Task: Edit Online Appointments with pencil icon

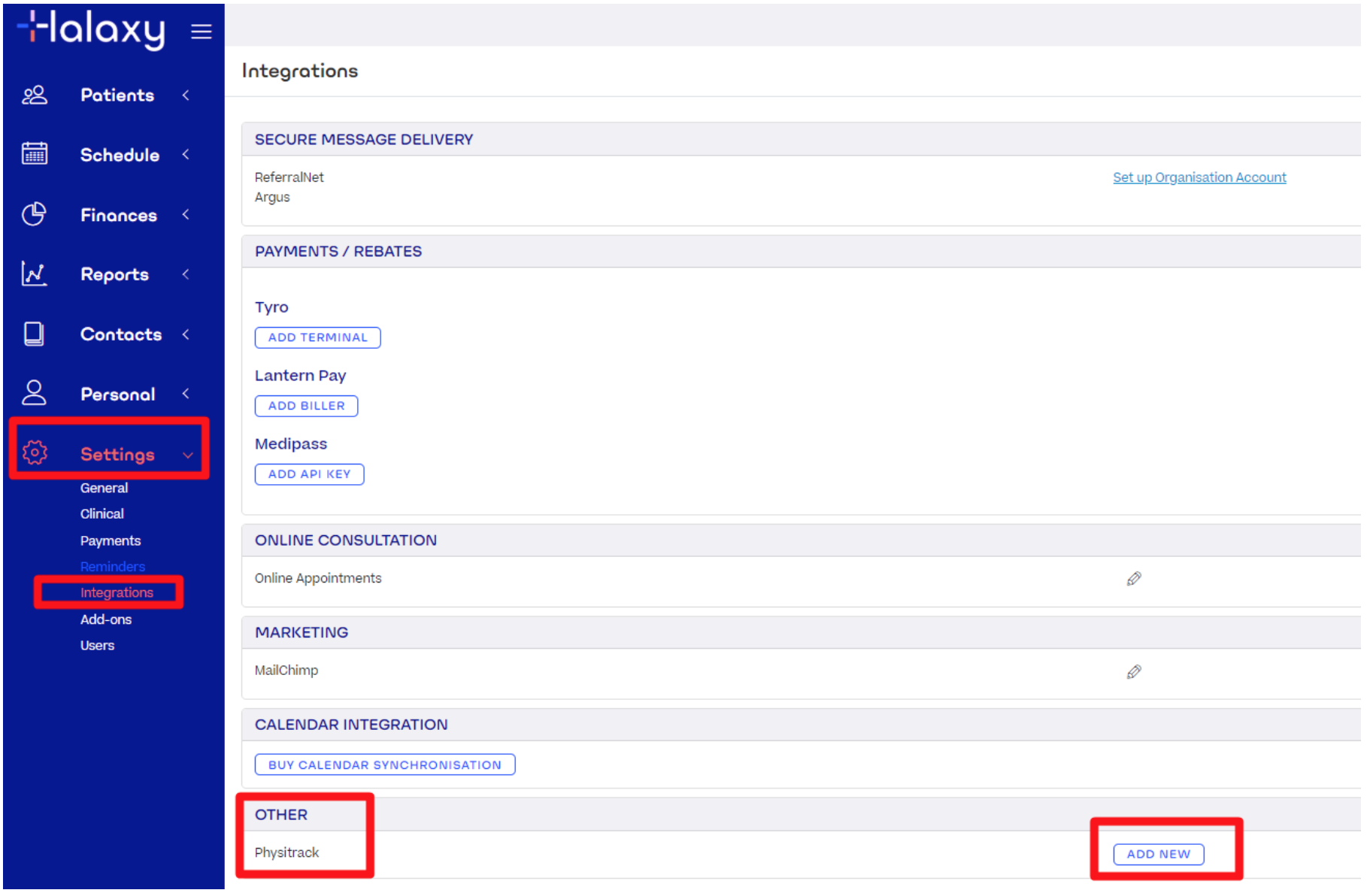Action: [x=1134, y=578]
